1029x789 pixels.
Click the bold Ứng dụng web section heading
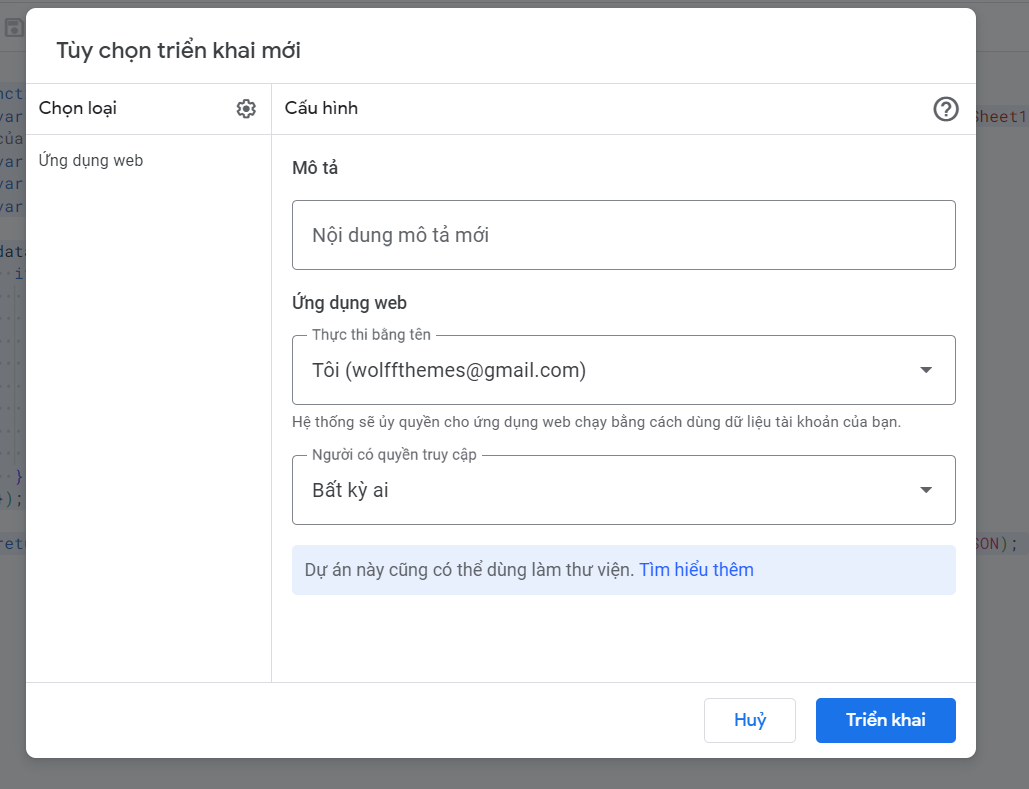coord(349,303)
